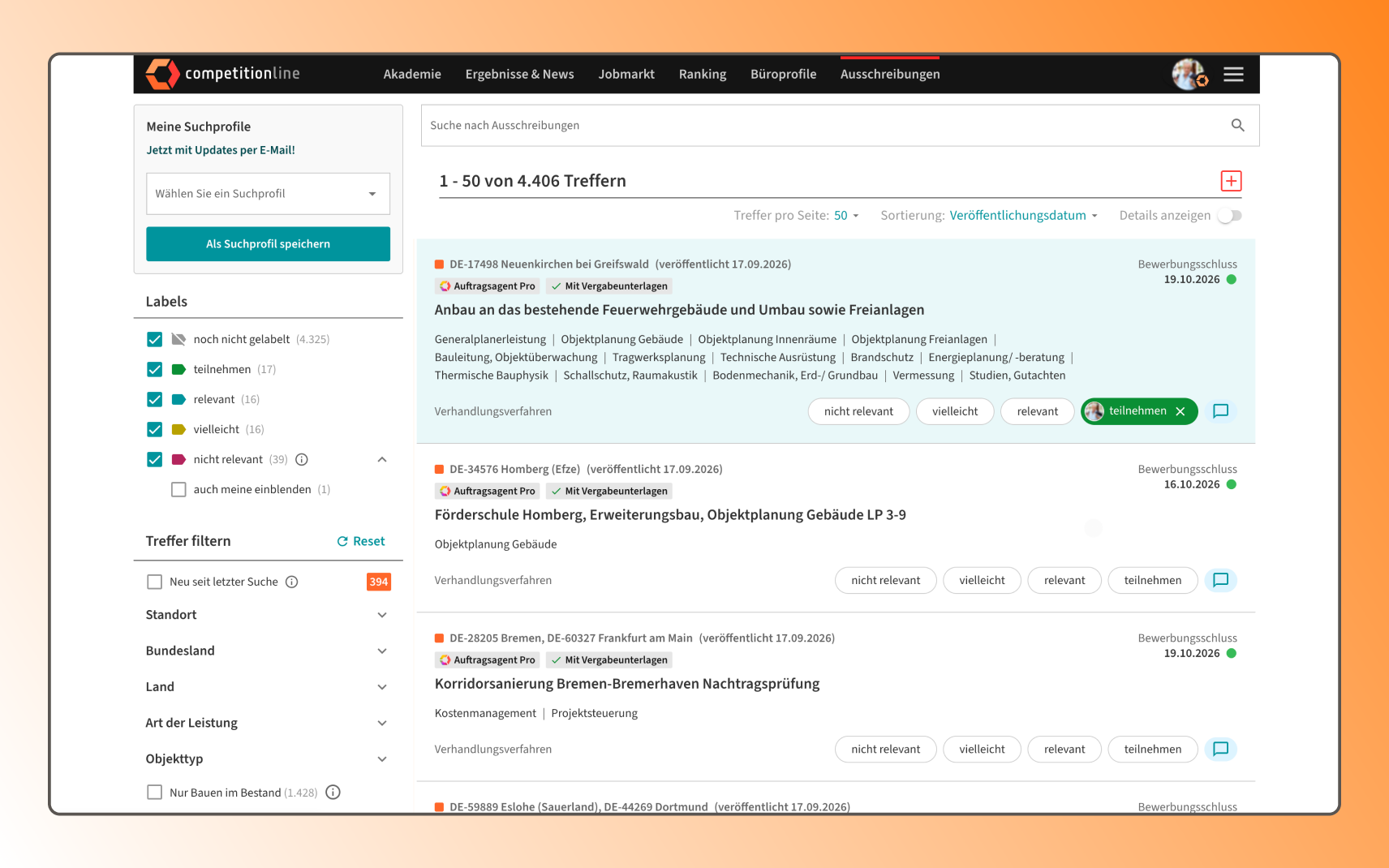Viewport: 1389px width, 868px height.
Task: Open the user profile avatar
Action: pos(1189,75)
